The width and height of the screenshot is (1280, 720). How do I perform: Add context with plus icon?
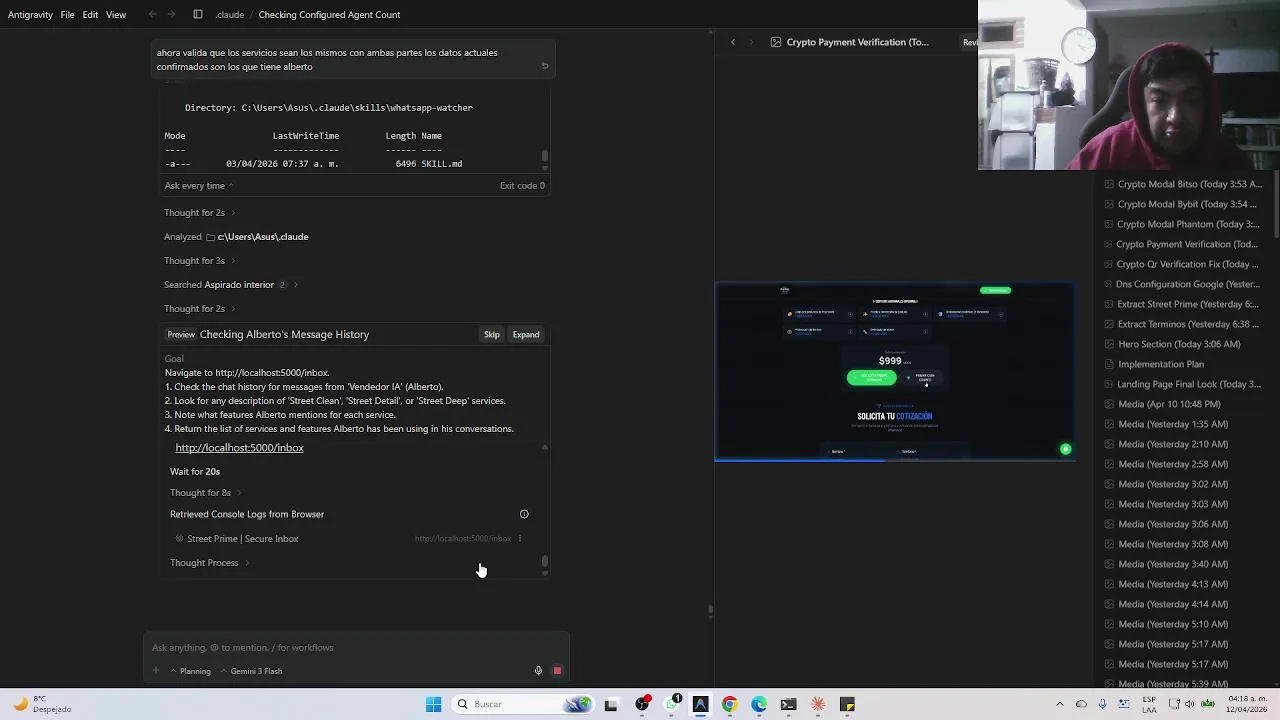(156, 671)
